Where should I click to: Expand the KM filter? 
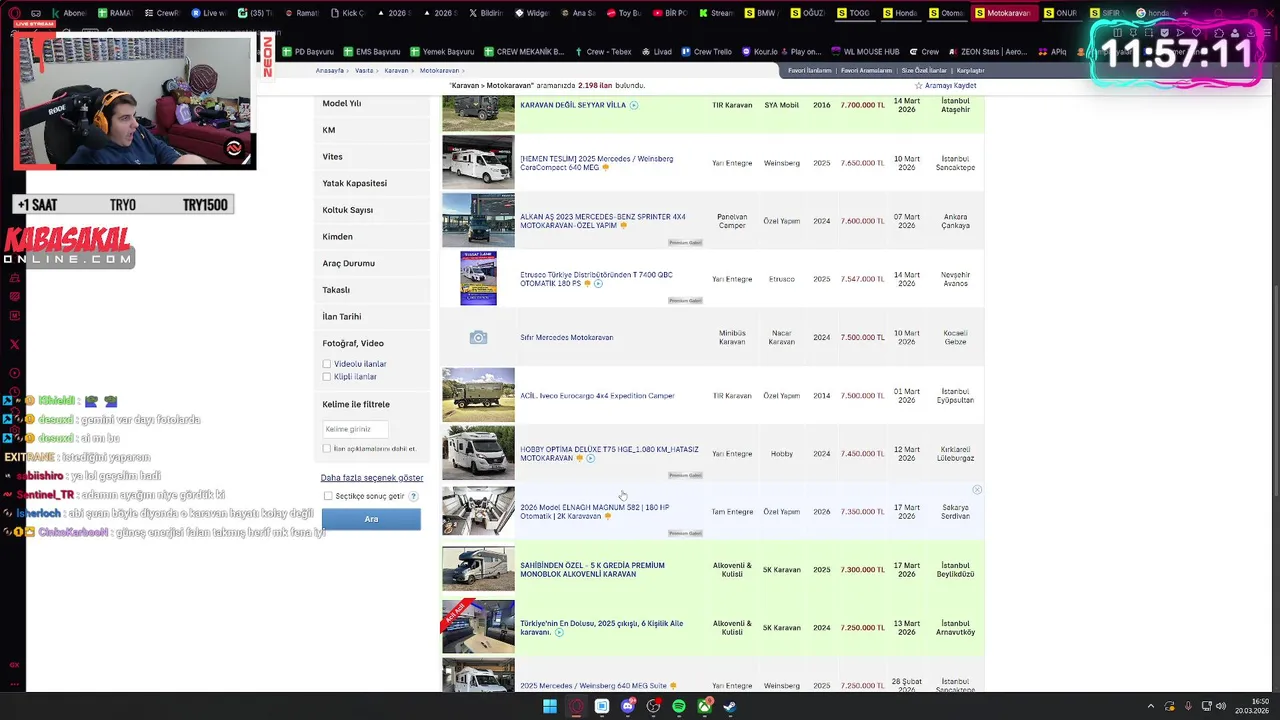pos(371,130)
